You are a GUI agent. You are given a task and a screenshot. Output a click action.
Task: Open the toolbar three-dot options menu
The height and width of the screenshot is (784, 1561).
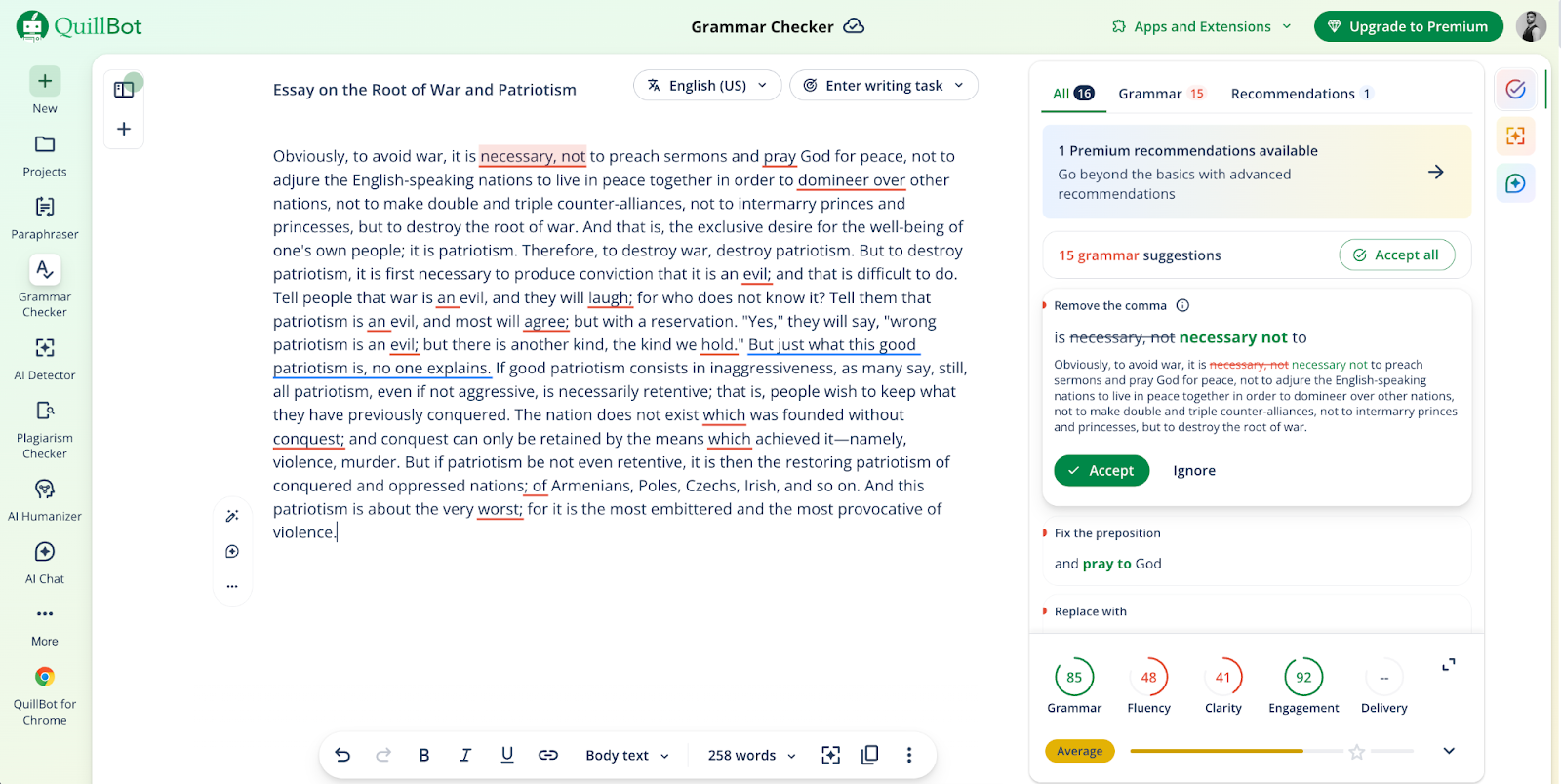point(909,755)
